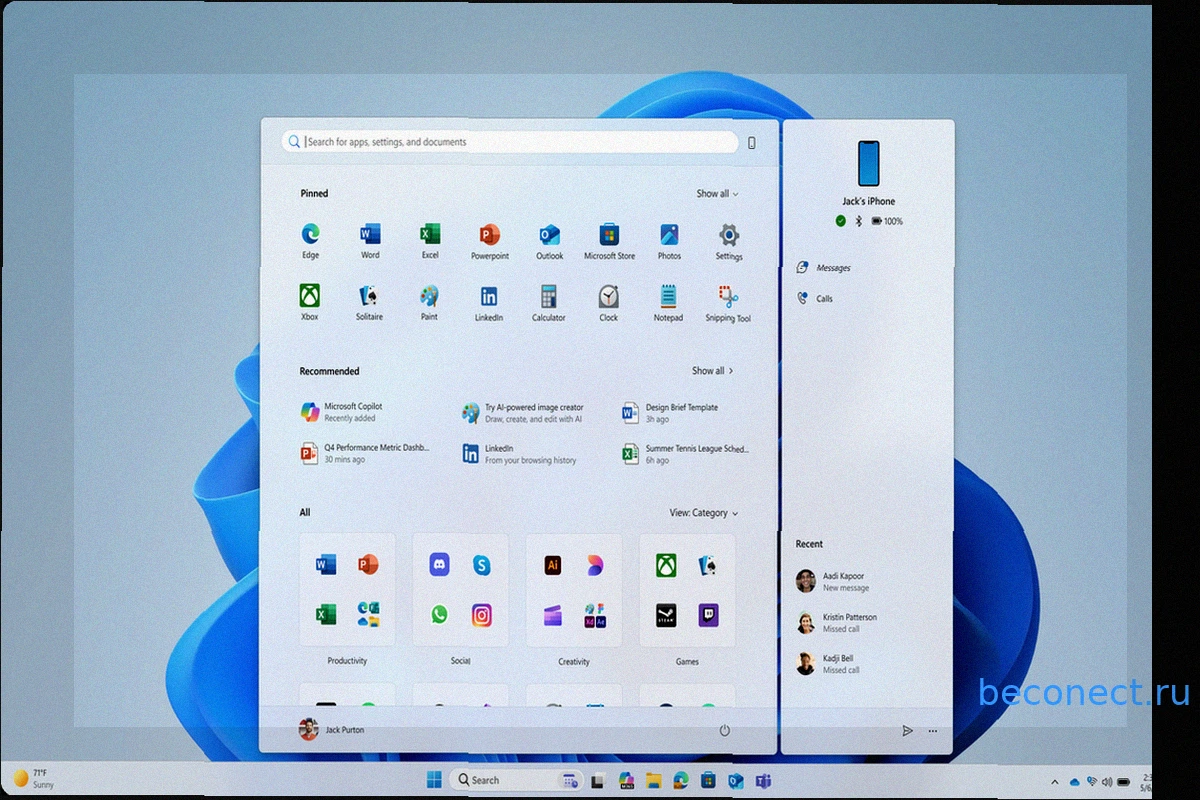This screenshot has height=800, width=1200.
Task: Open Try AI-powered image creator recommendation
Action: pyautogui.click(x=522, y=413)
